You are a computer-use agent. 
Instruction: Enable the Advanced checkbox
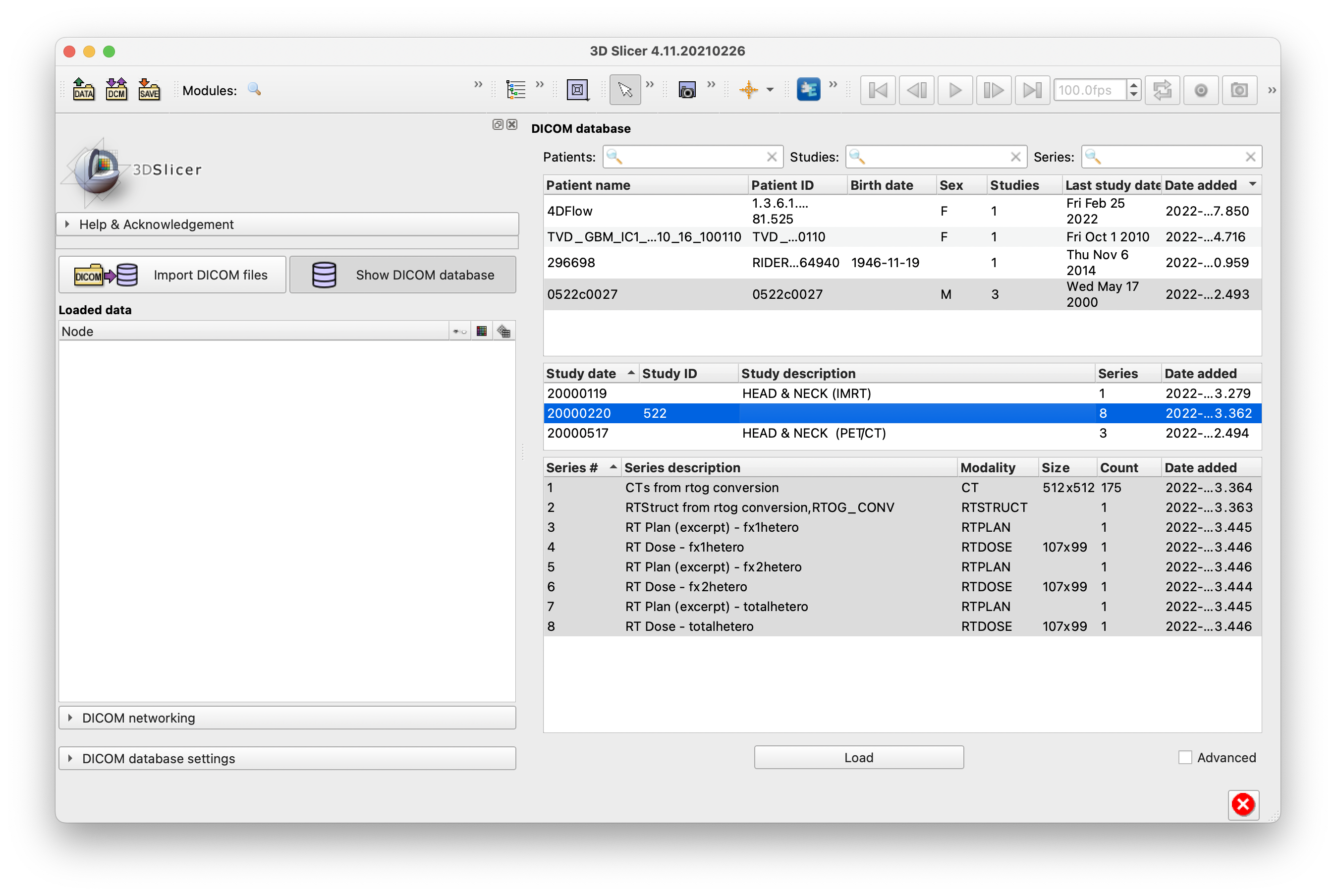pyautogui.click(x=1186, y=757)
